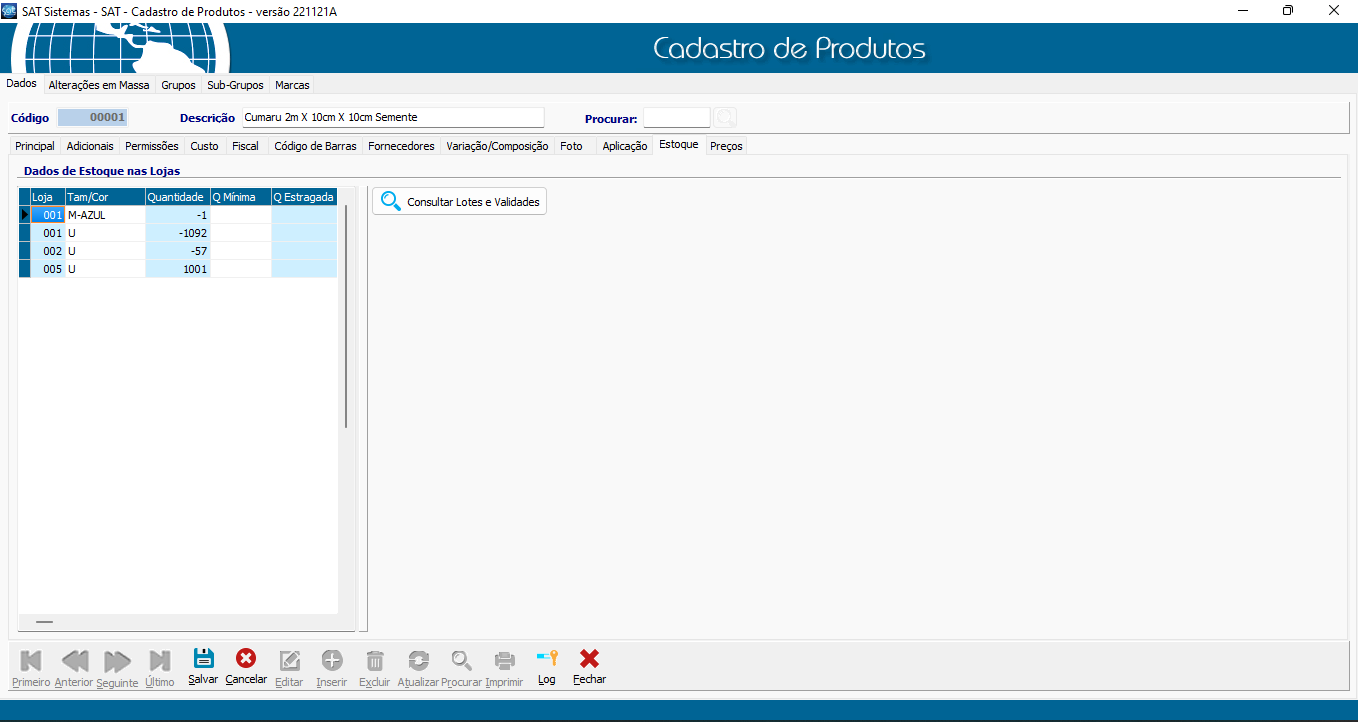Click the Salvar floppy disk icon
Viewport: 1358px width, 722px height.
click(x=203, y=659)
